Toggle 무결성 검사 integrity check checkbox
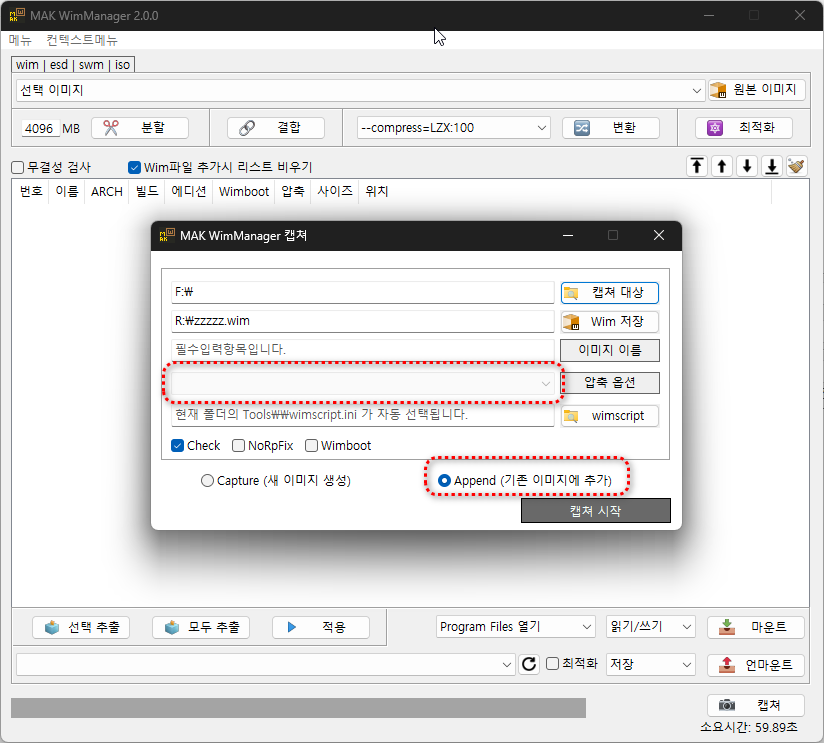Image resolution: width=824 pixels, height=743 pixels. [17, 167]
